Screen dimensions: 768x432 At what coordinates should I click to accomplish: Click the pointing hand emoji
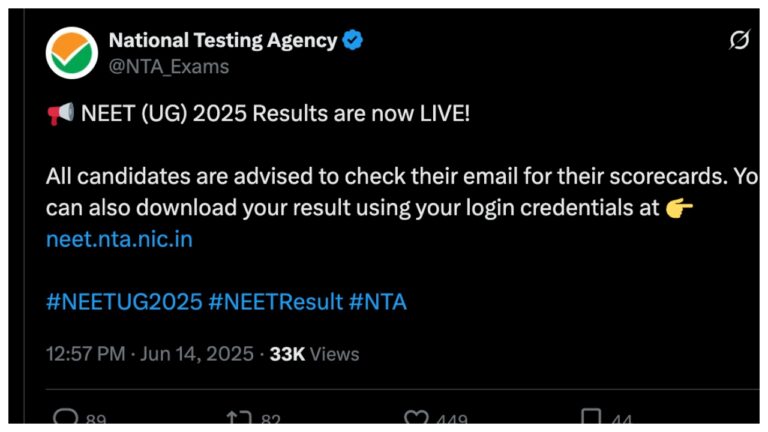(x=679, y=209)
